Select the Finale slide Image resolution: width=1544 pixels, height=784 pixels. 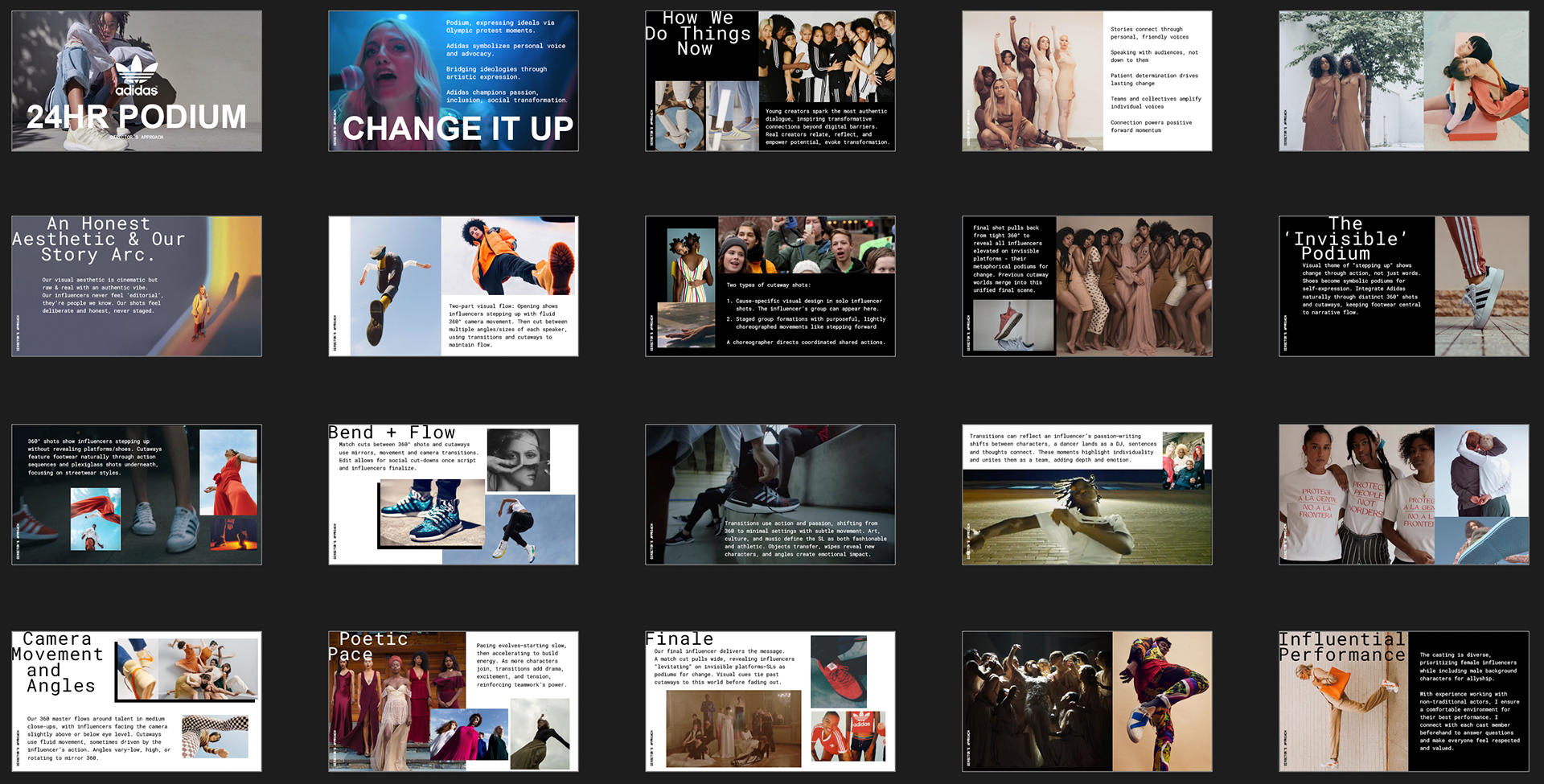pos(770,701)
